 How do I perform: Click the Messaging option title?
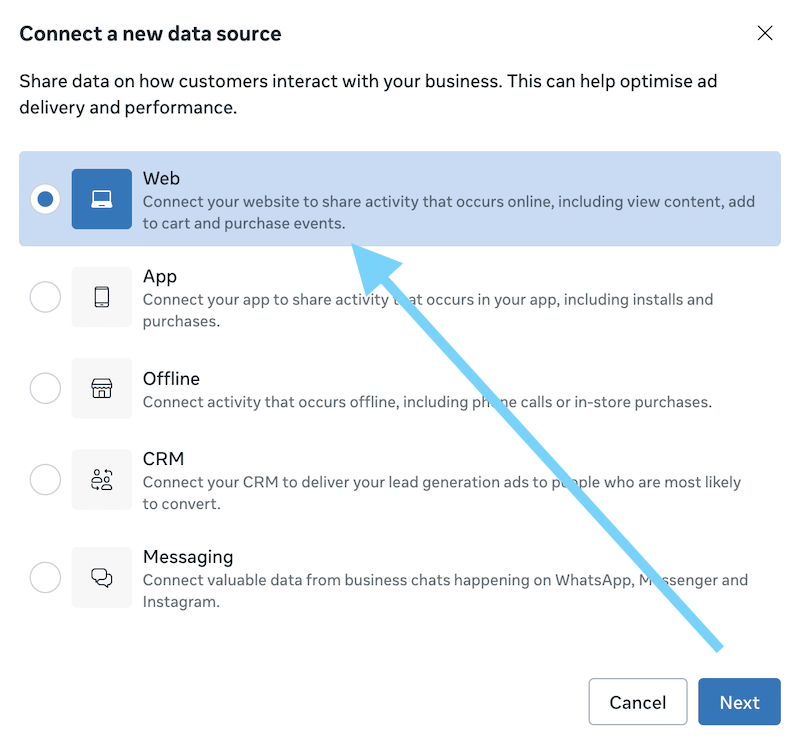188,557
